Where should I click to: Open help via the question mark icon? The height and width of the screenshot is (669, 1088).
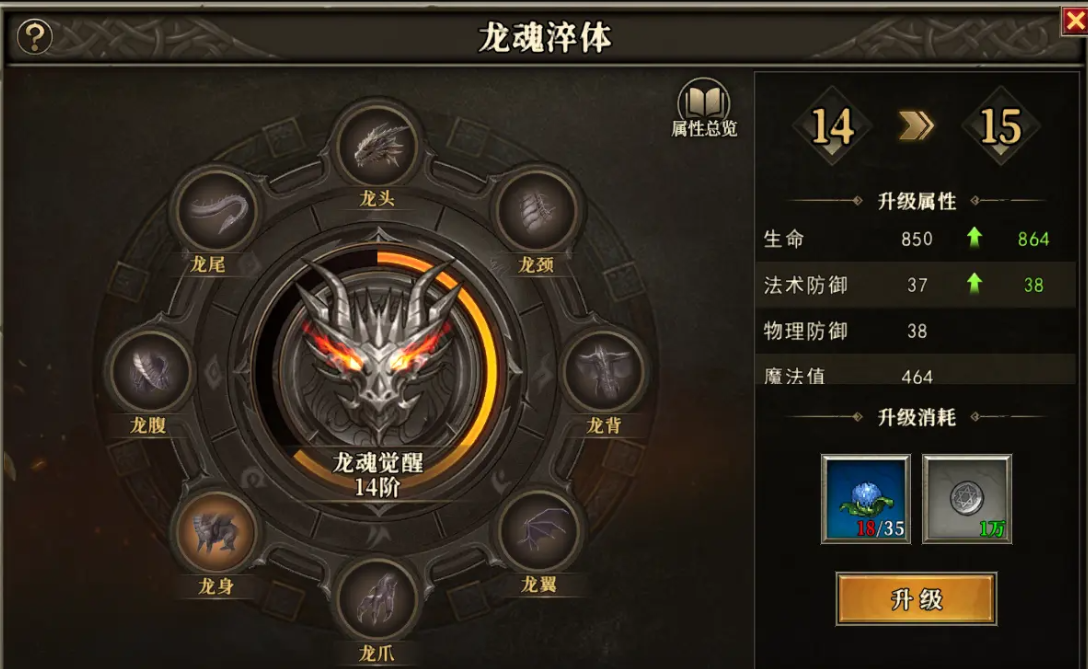tap(35, 37)
